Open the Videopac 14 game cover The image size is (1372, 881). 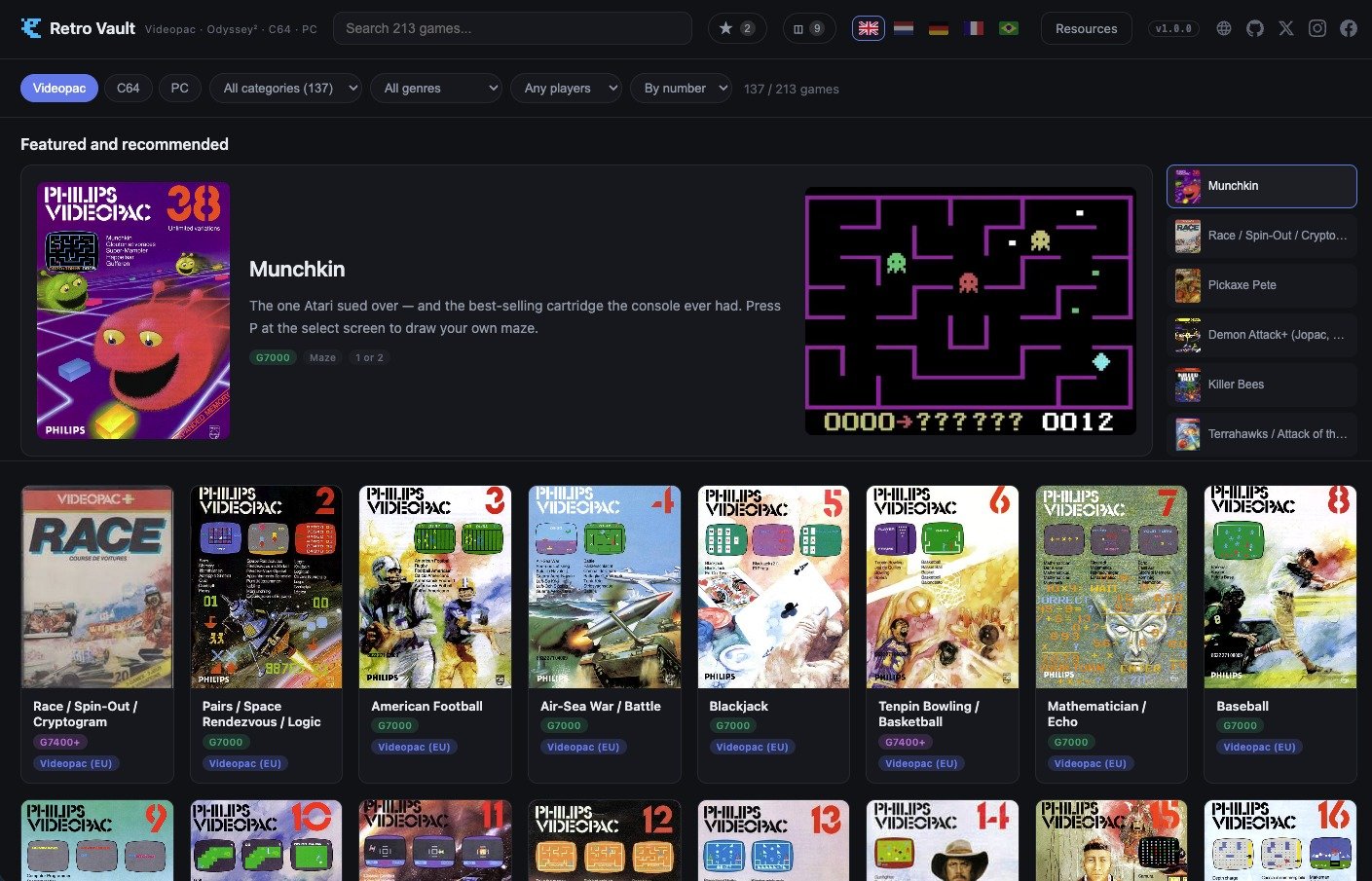pyautogui.click(x=943, y=841)
